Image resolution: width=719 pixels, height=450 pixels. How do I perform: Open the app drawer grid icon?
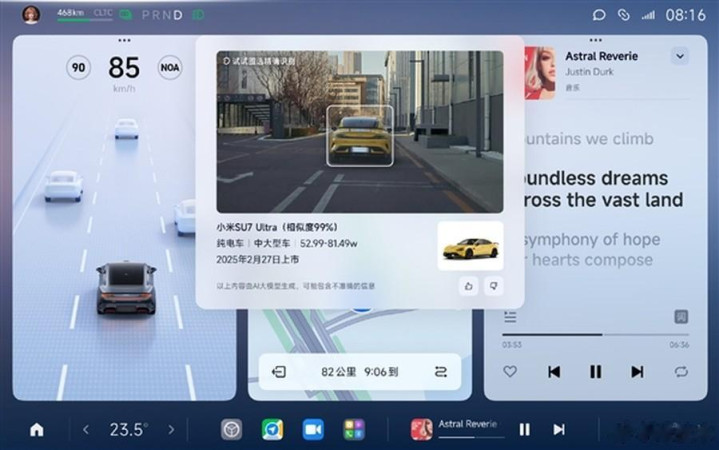[354, 430]
